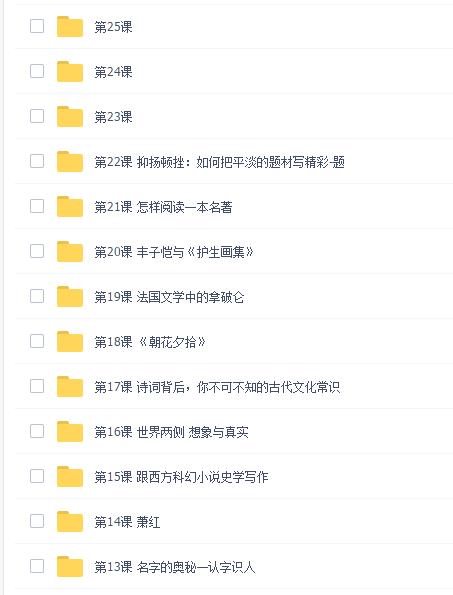This screenshot has width=453, height=595.
Task: Click folder icon beside 第15课 跟西方科幻小说史学写作
Action: click(x=70, y=476)
